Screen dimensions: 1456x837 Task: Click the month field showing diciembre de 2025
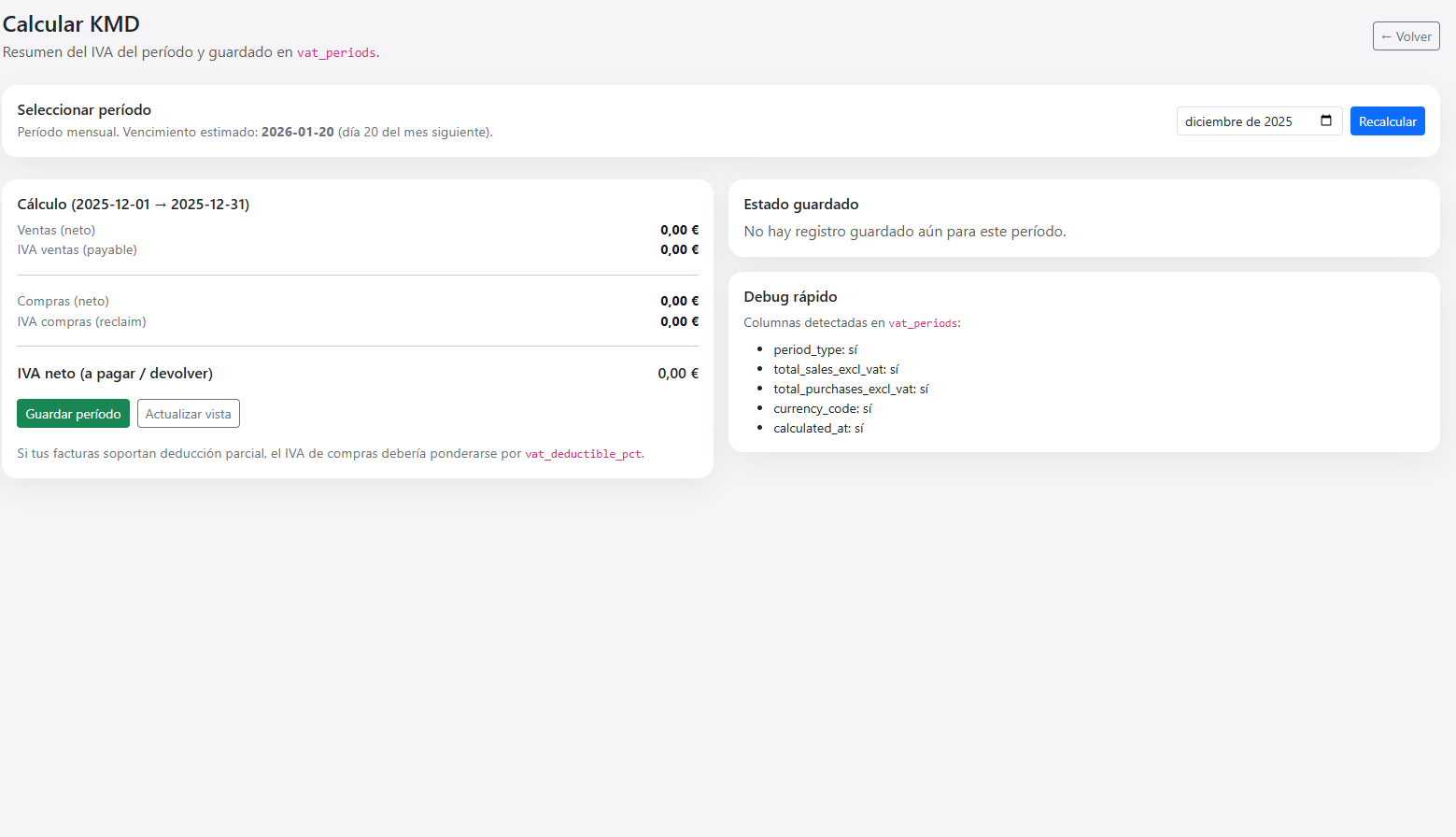tap(1239, 121)
